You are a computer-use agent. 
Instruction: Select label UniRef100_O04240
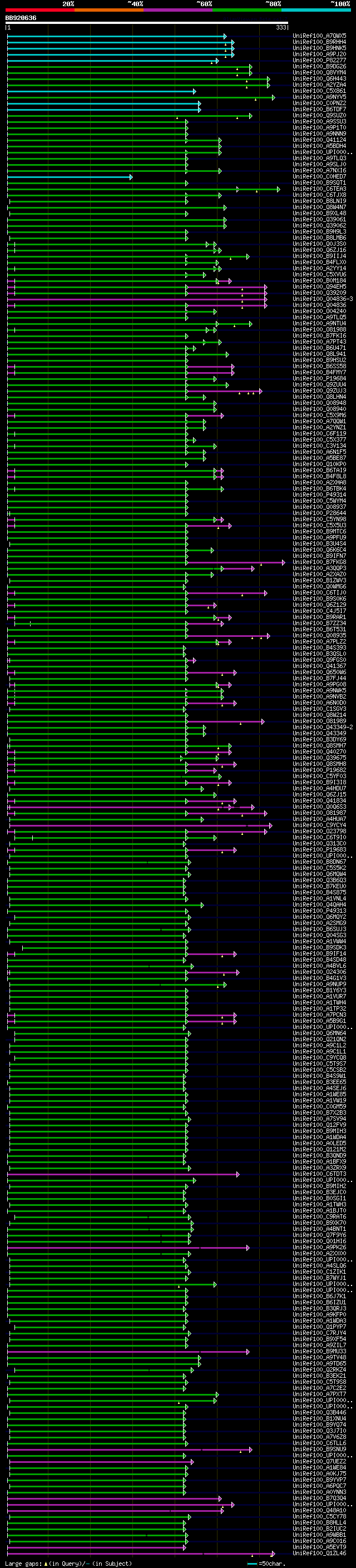[319, 311]
